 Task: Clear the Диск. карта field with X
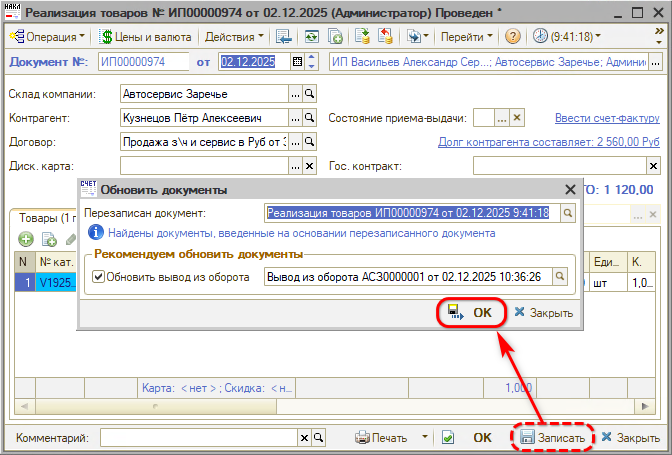[x=310, y=166]
